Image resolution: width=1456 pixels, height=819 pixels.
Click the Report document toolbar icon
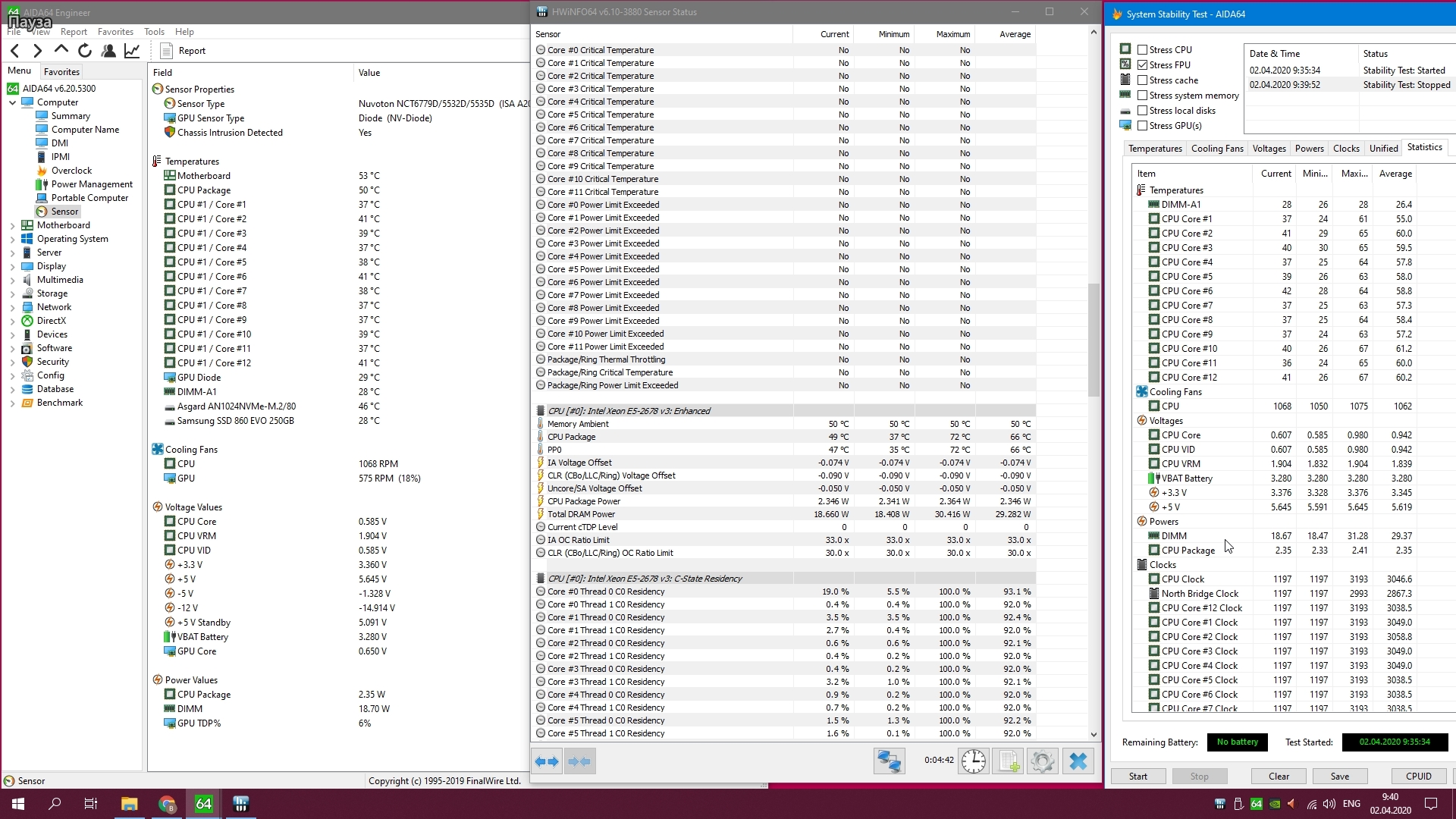(x=167, y=50)
